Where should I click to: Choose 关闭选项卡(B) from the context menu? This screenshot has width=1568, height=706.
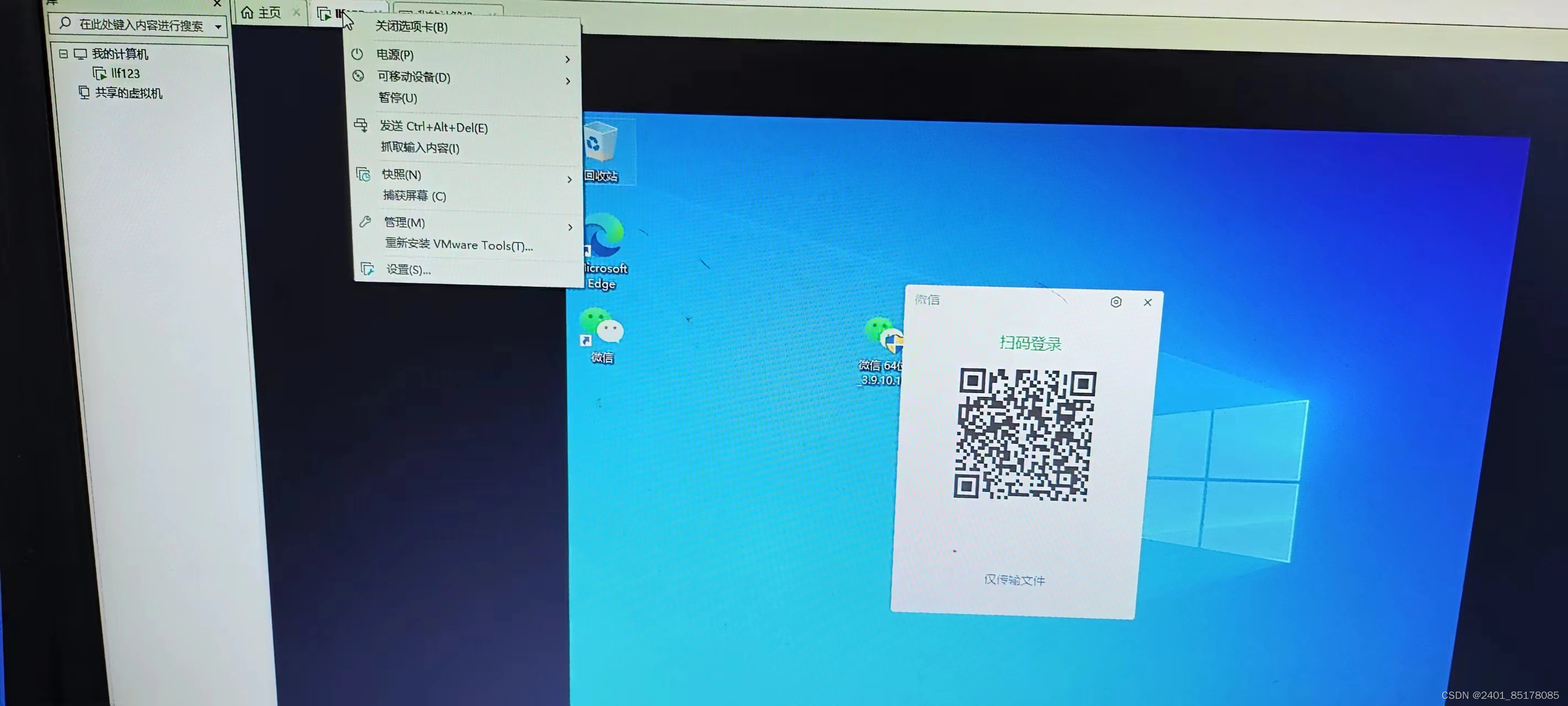411,27
